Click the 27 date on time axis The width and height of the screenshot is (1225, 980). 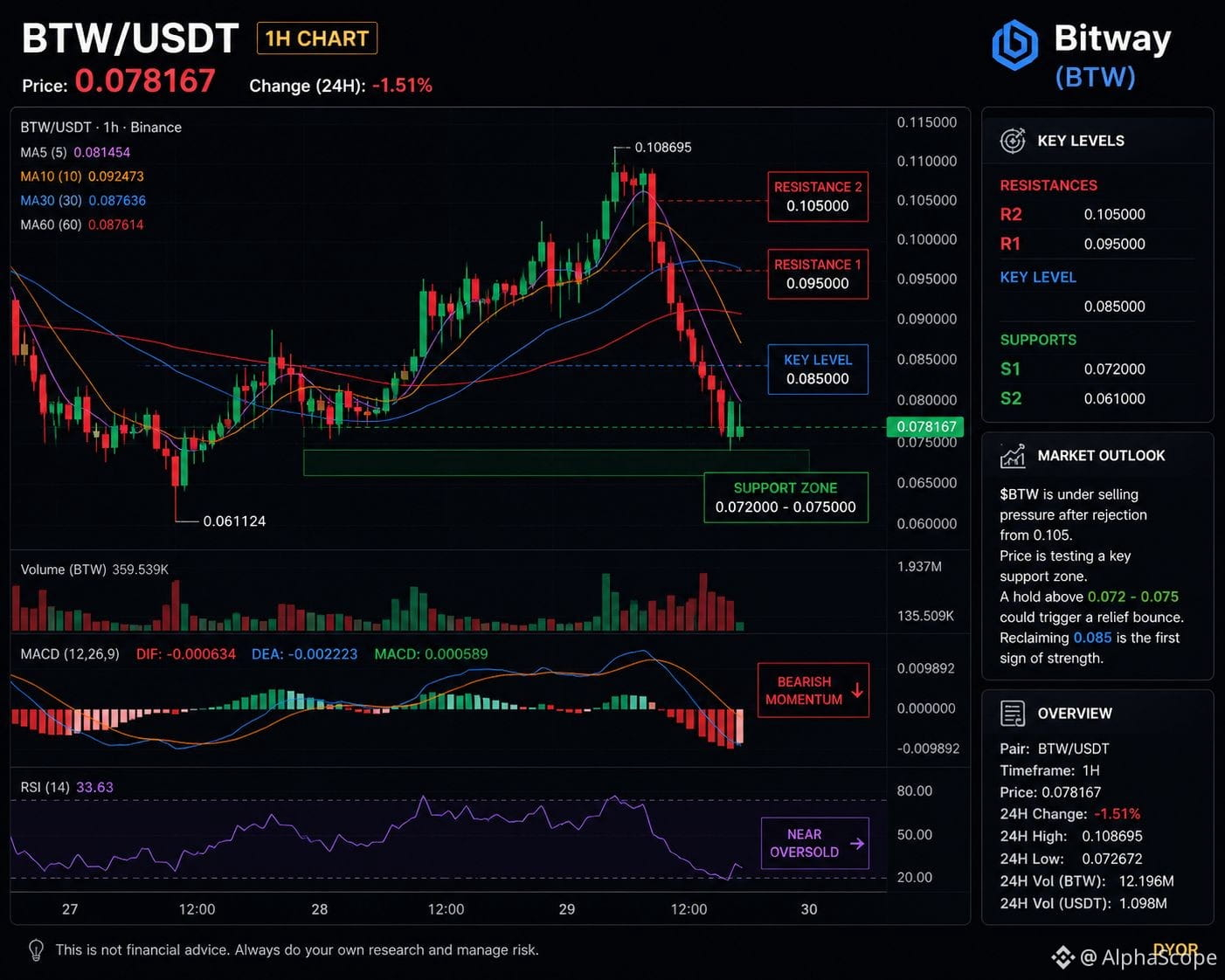70,909
